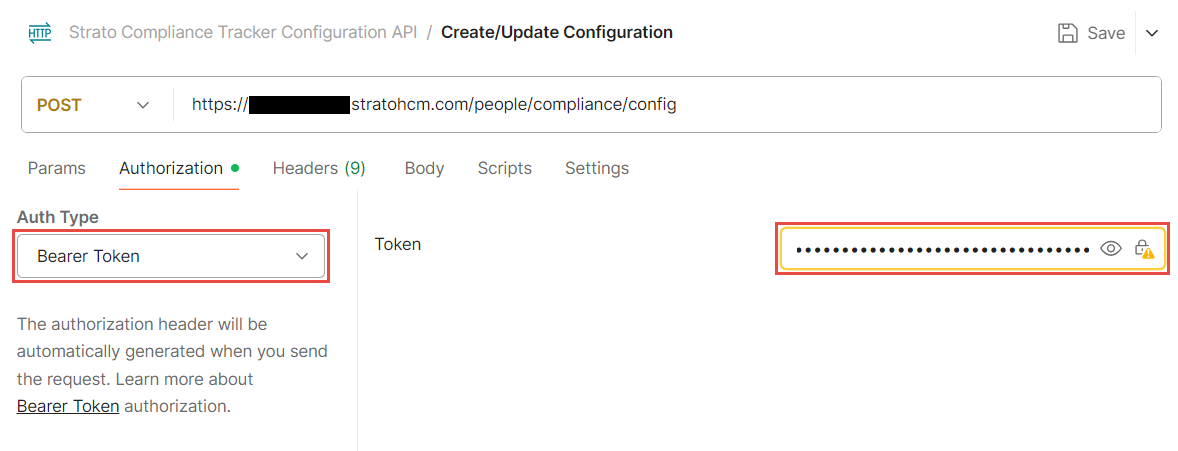This screenshot has width=1178, height=451.
Task: Click the green dot on Authorization tab
Action: (x=235, y=167)
